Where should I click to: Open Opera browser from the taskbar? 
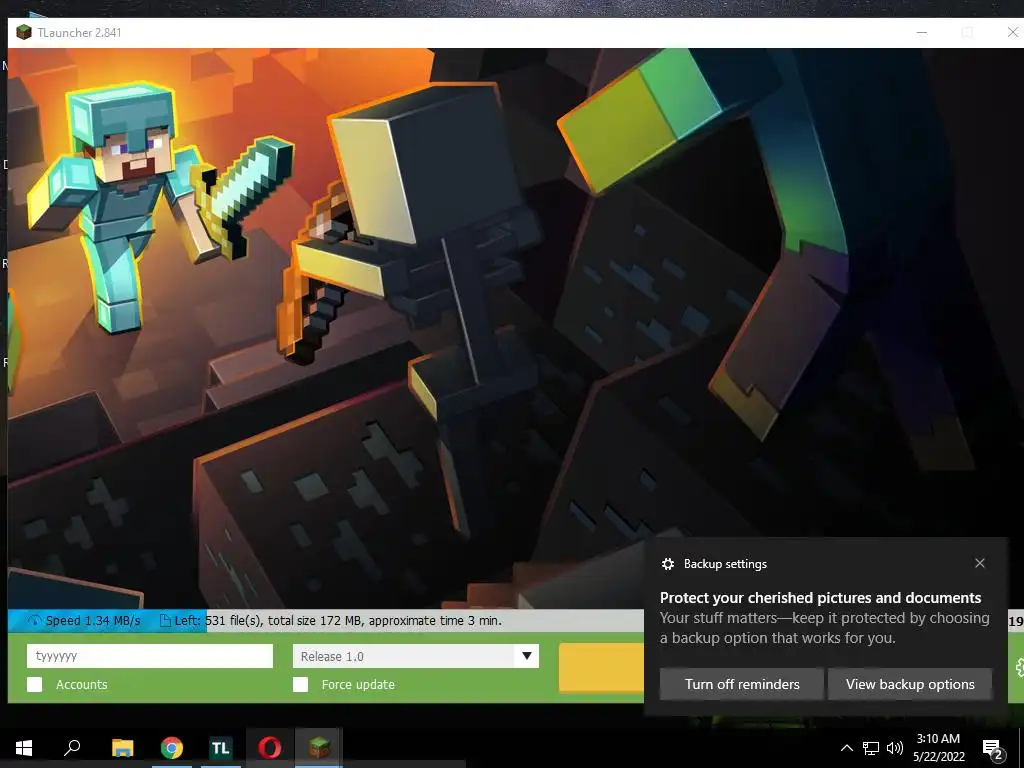click(x=270, y=748)
